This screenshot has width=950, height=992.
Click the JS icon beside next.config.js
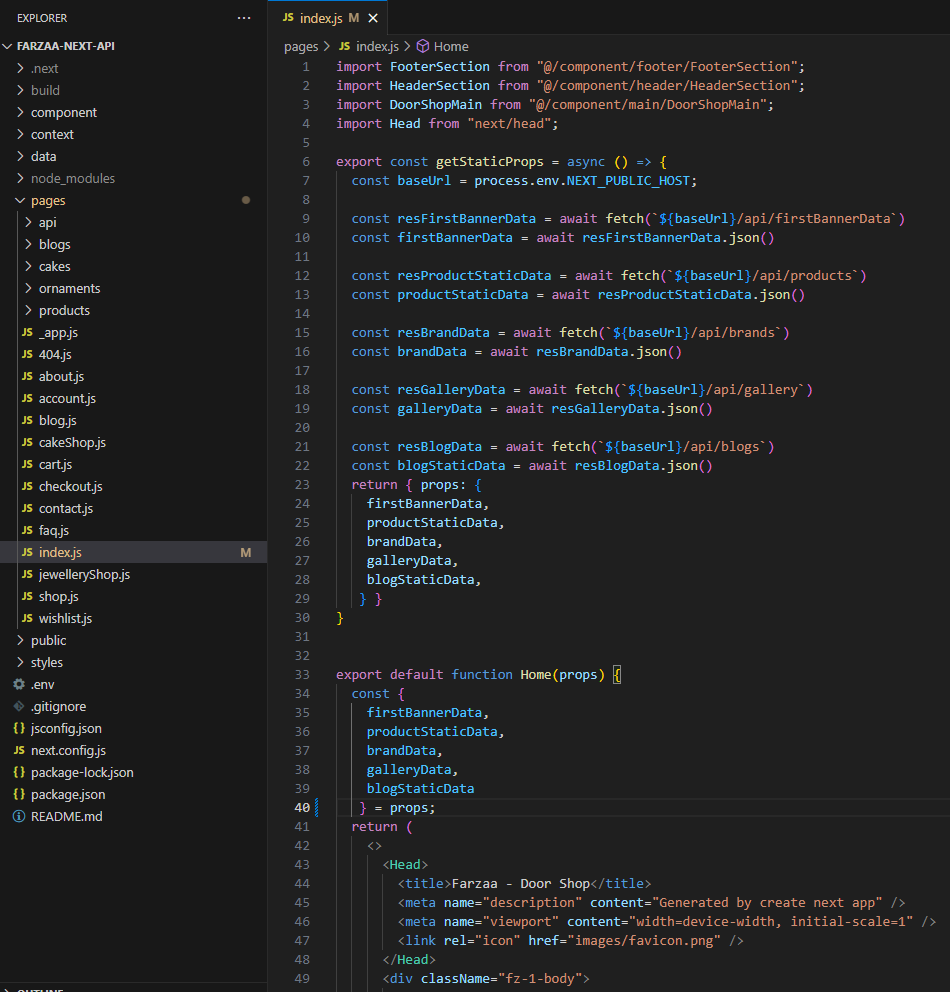click(x=19, y=750)
